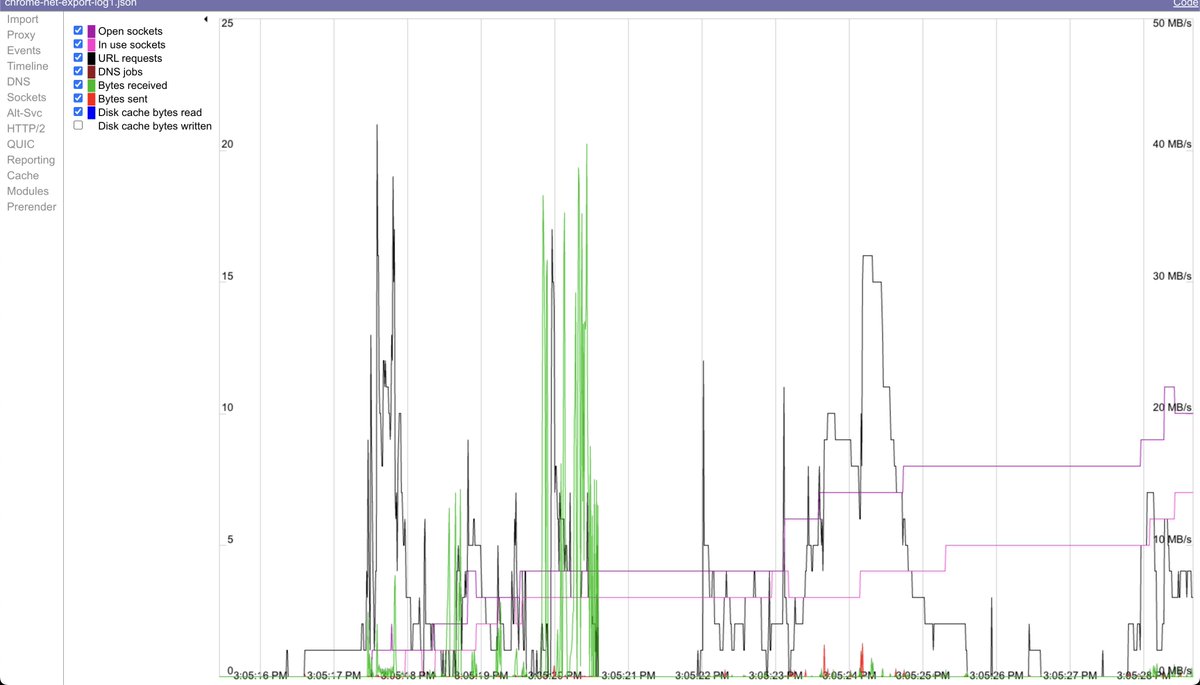Image resolution: width=1200 pixels, height=685 pixels.
Task: Click the left axis value 15
Action: click(227, 276)
